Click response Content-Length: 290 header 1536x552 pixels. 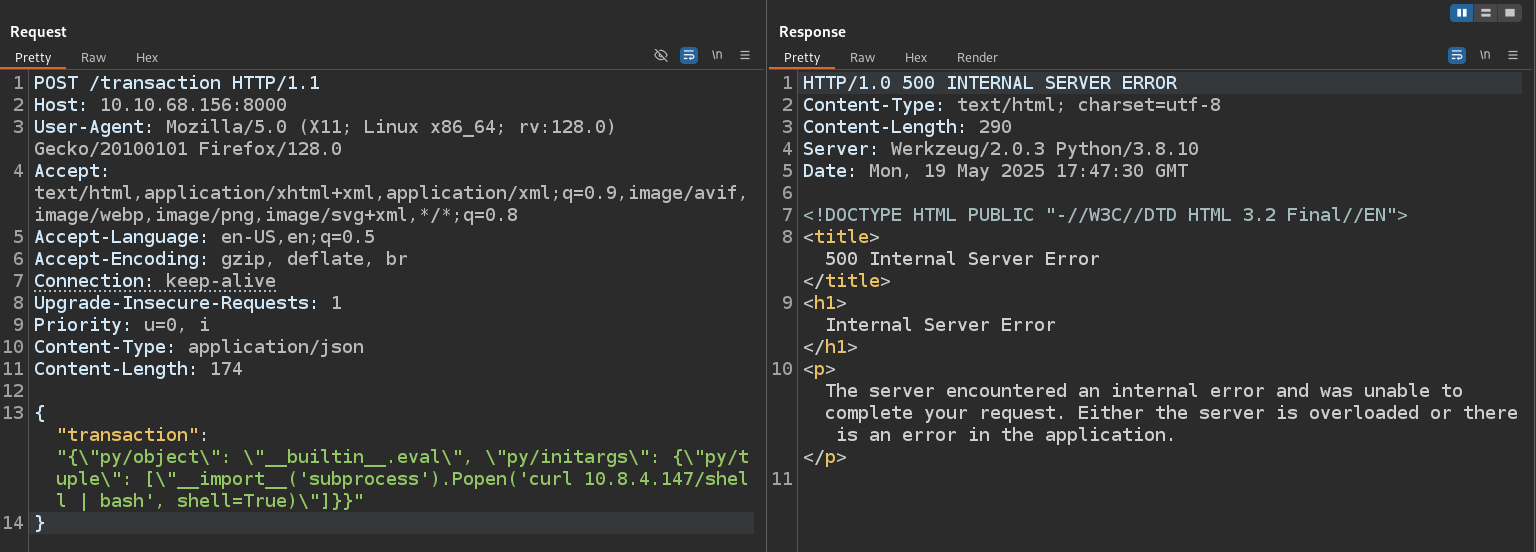(x=907, y=127)
